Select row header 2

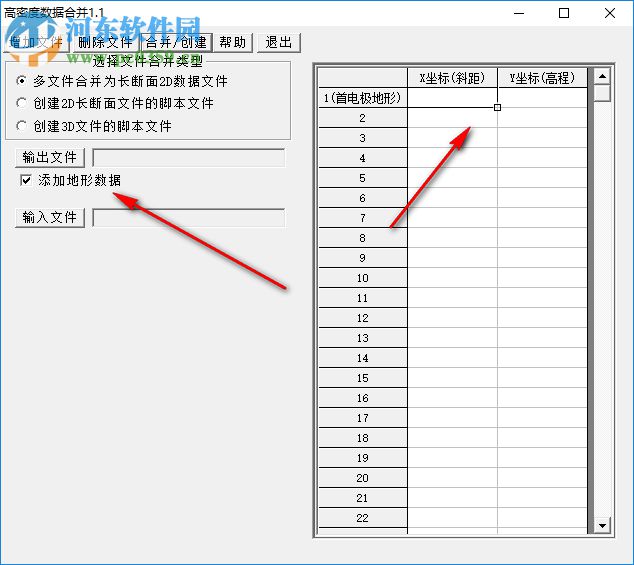click(363, 118)
